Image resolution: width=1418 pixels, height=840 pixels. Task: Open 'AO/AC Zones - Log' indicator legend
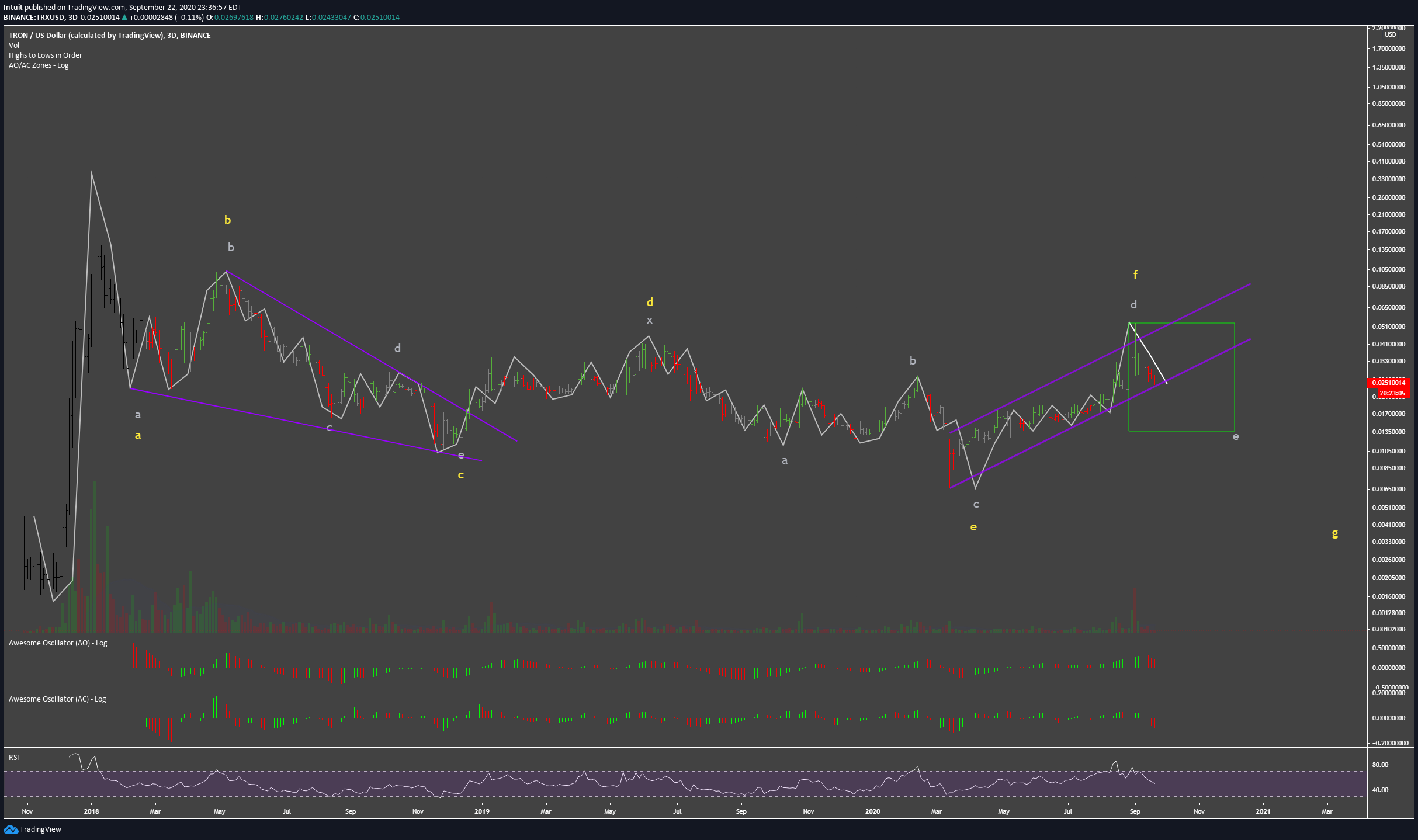tap(39, 65)
